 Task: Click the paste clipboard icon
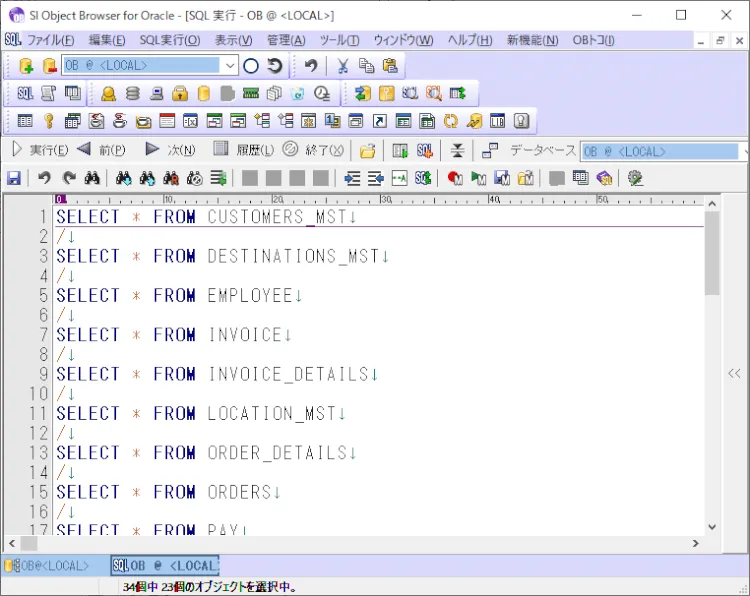click(x=390, y=66)
